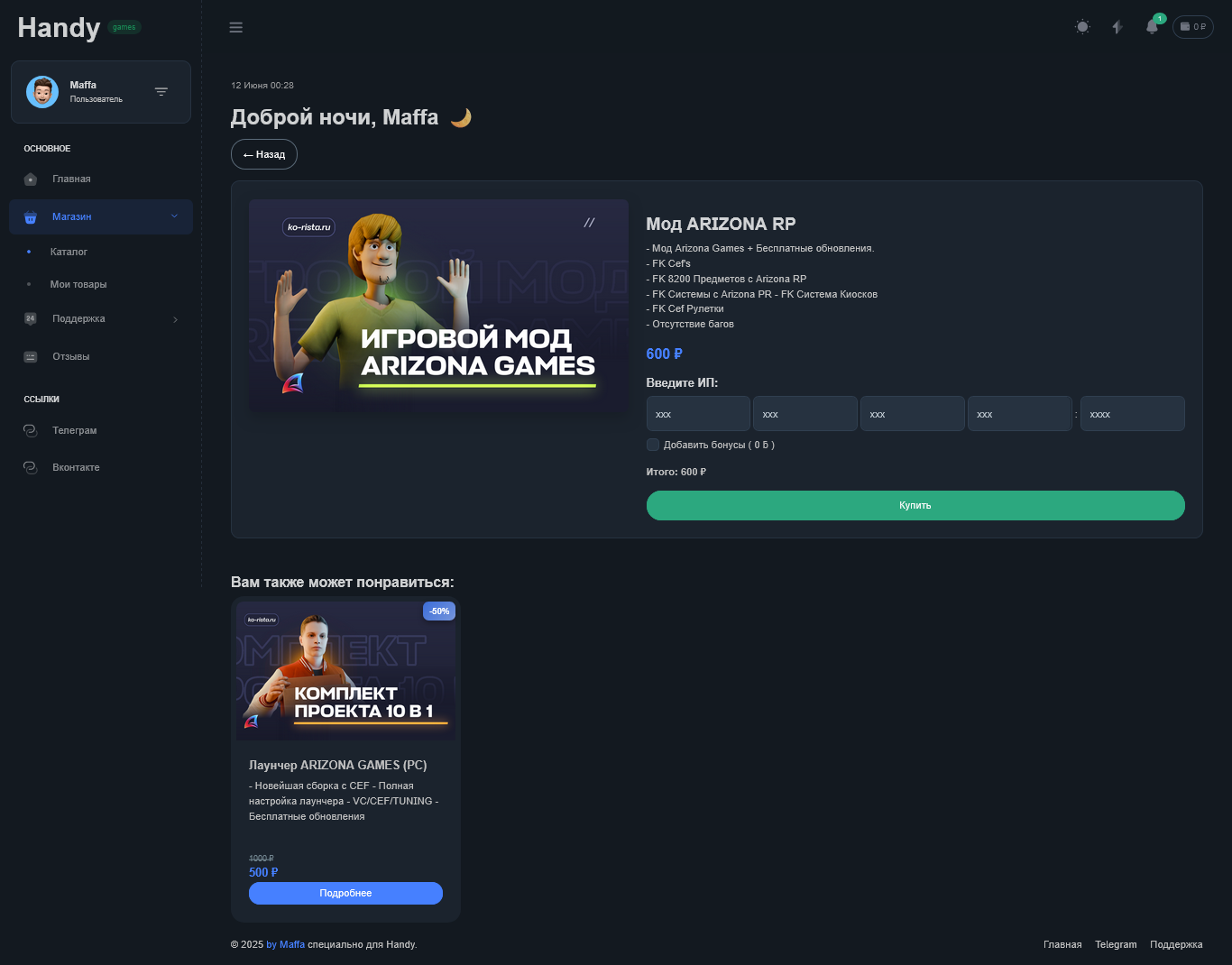Focus the third IP octet field
Viewport: 1232px width, 965px height.
click(913, 413)
